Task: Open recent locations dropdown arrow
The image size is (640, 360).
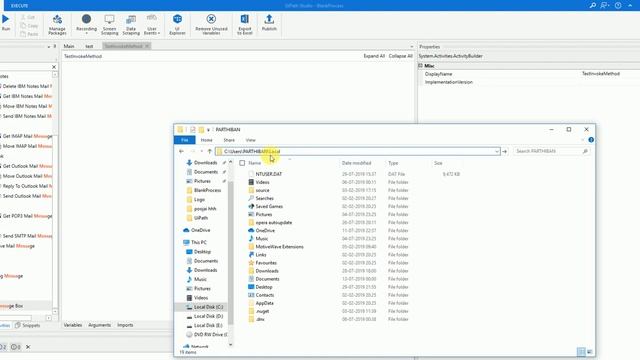Action: (201, 151)
